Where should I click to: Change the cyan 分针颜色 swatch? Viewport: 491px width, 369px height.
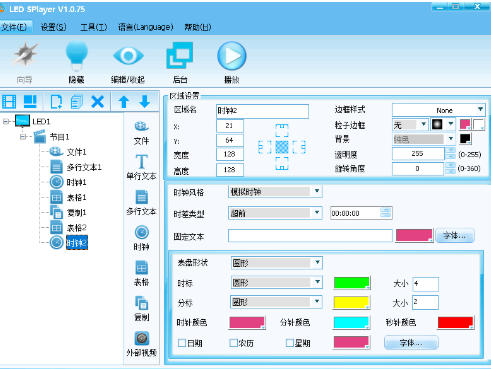coord(351,322)
